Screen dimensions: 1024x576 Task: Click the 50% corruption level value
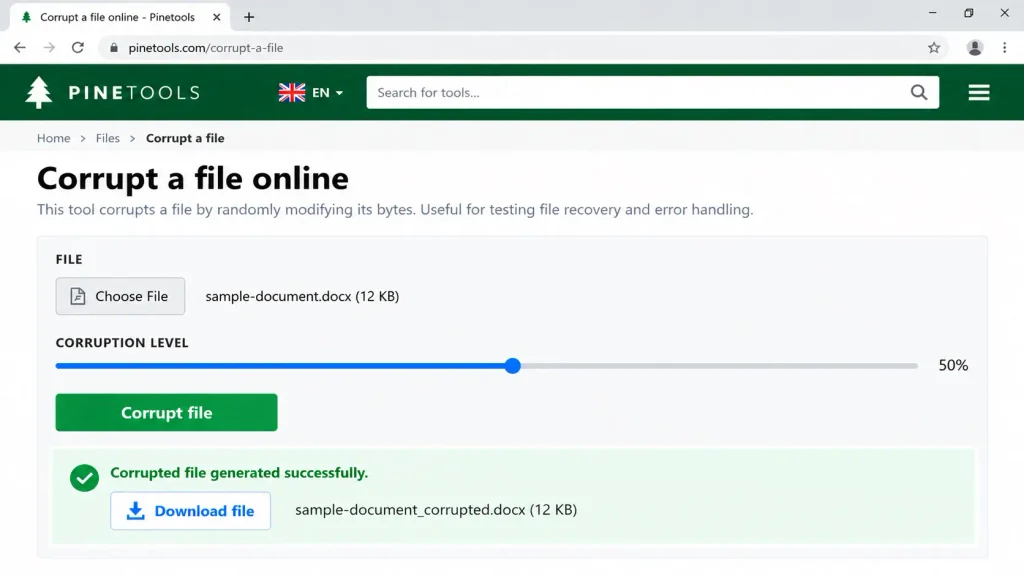[x=953, y=366]
